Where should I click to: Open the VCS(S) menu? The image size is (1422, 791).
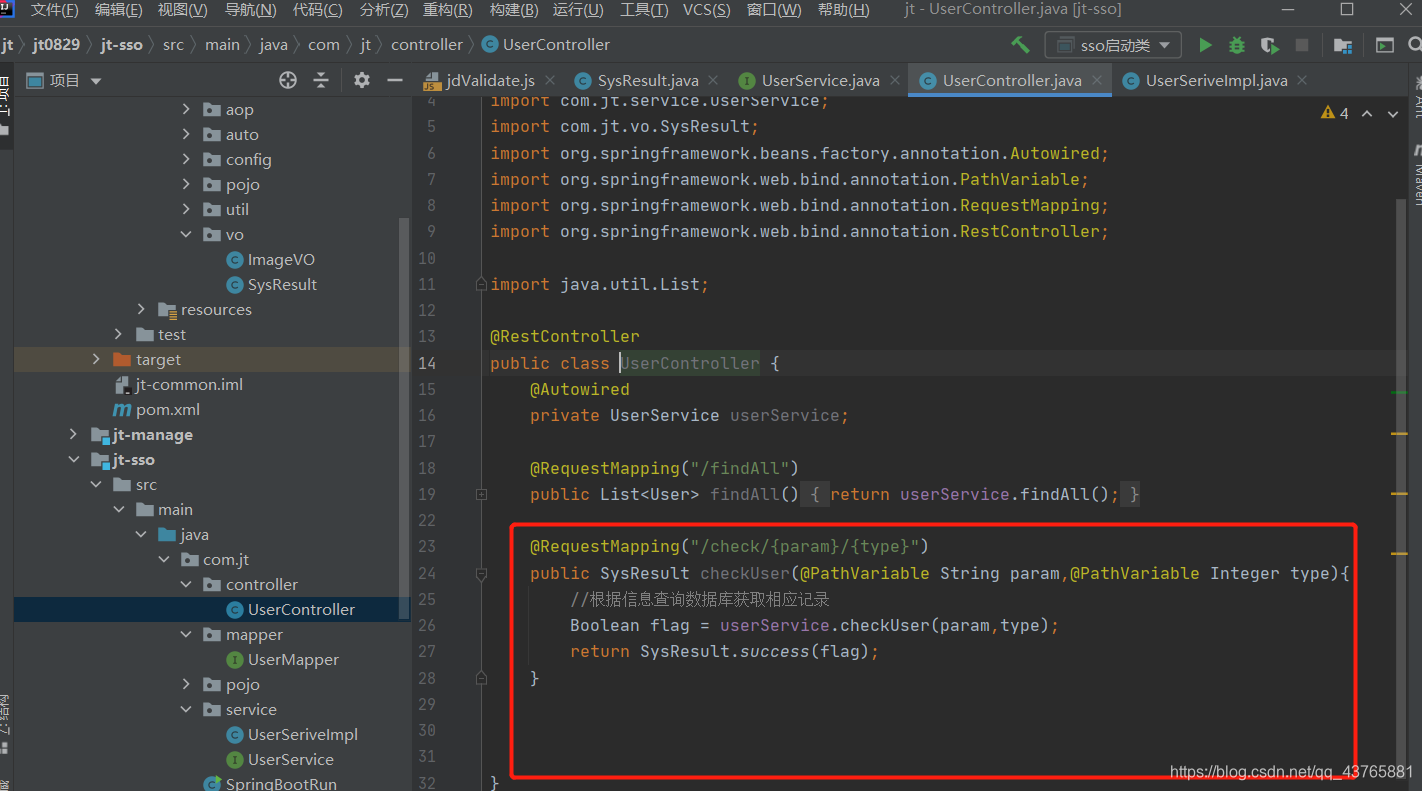tap(708, 10)
